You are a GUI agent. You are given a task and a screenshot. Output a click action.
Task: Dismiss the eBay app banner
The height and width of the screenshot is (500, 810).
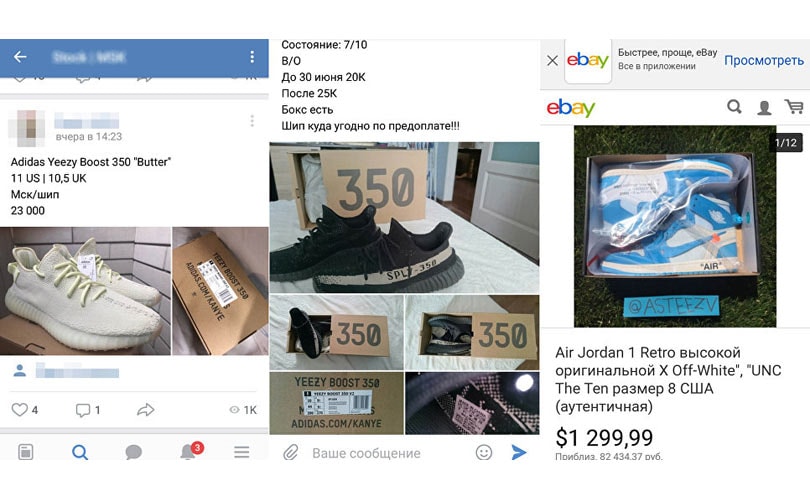click(552, 60)
